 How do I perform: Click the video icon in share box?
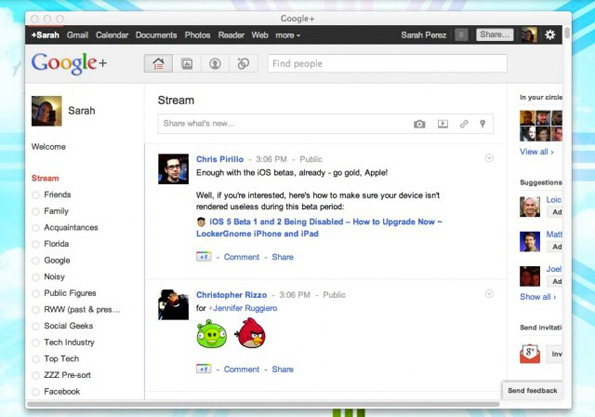pos(442,124)
